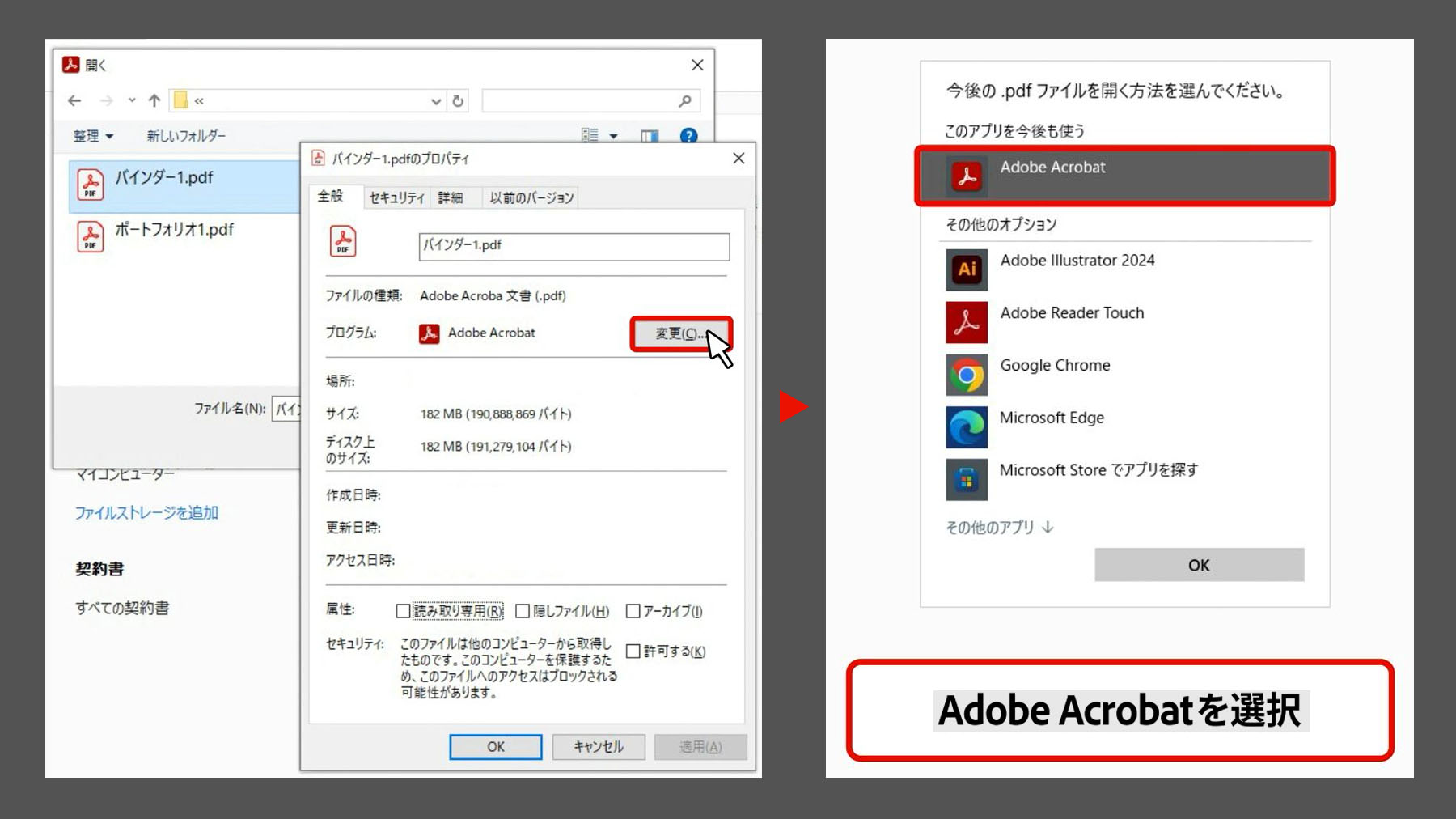Switch to the 全般 tab
This screenshot has height=819, width=1456.
[x=330, y=197]
